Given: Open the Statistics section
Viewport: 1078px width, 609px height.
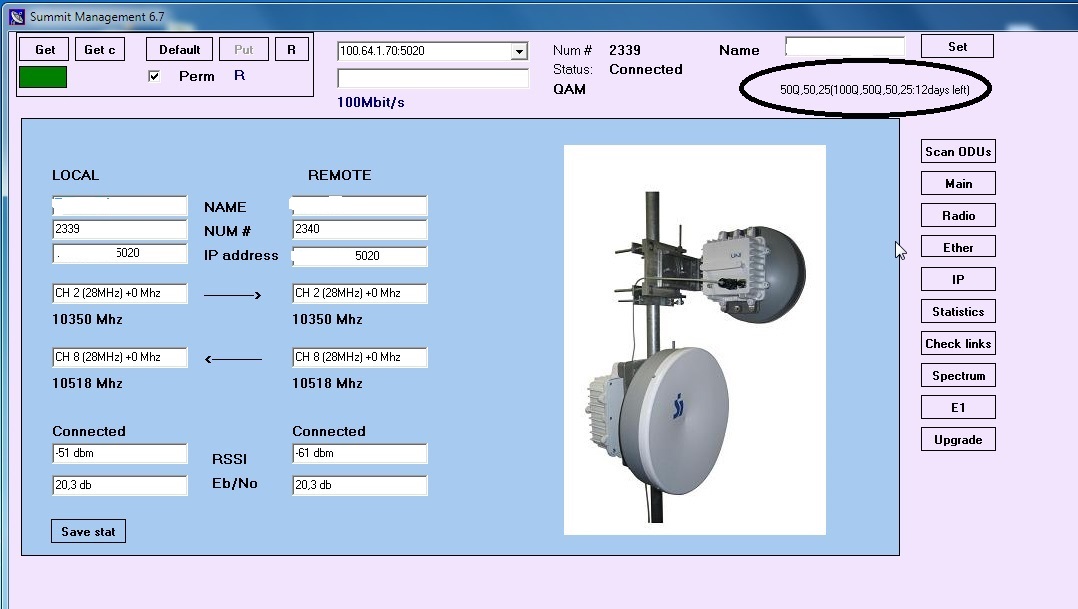Looking at the screenshot, I should click(x=958, y=311).
